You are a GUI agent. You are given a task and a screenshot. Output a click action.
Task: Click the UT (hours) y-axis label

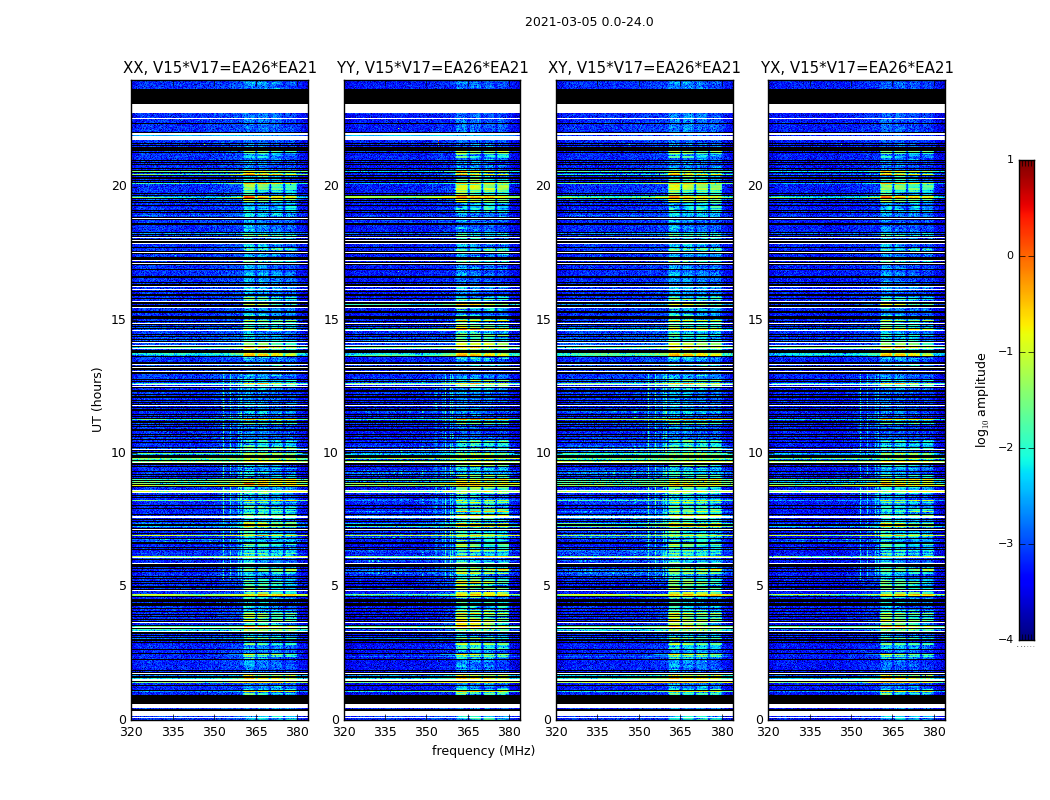[x=98, y=399]
